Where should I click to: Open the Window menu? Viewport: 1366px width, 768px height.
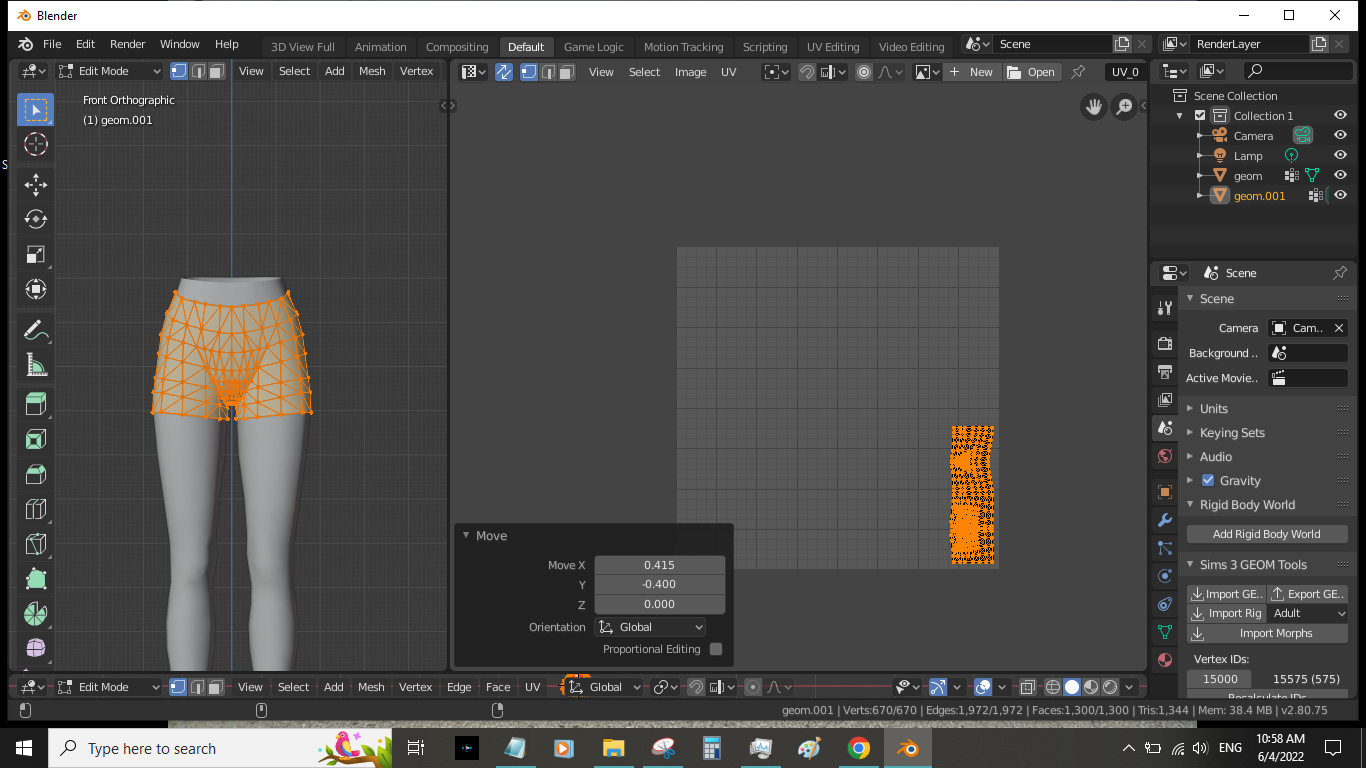[180, 44]
